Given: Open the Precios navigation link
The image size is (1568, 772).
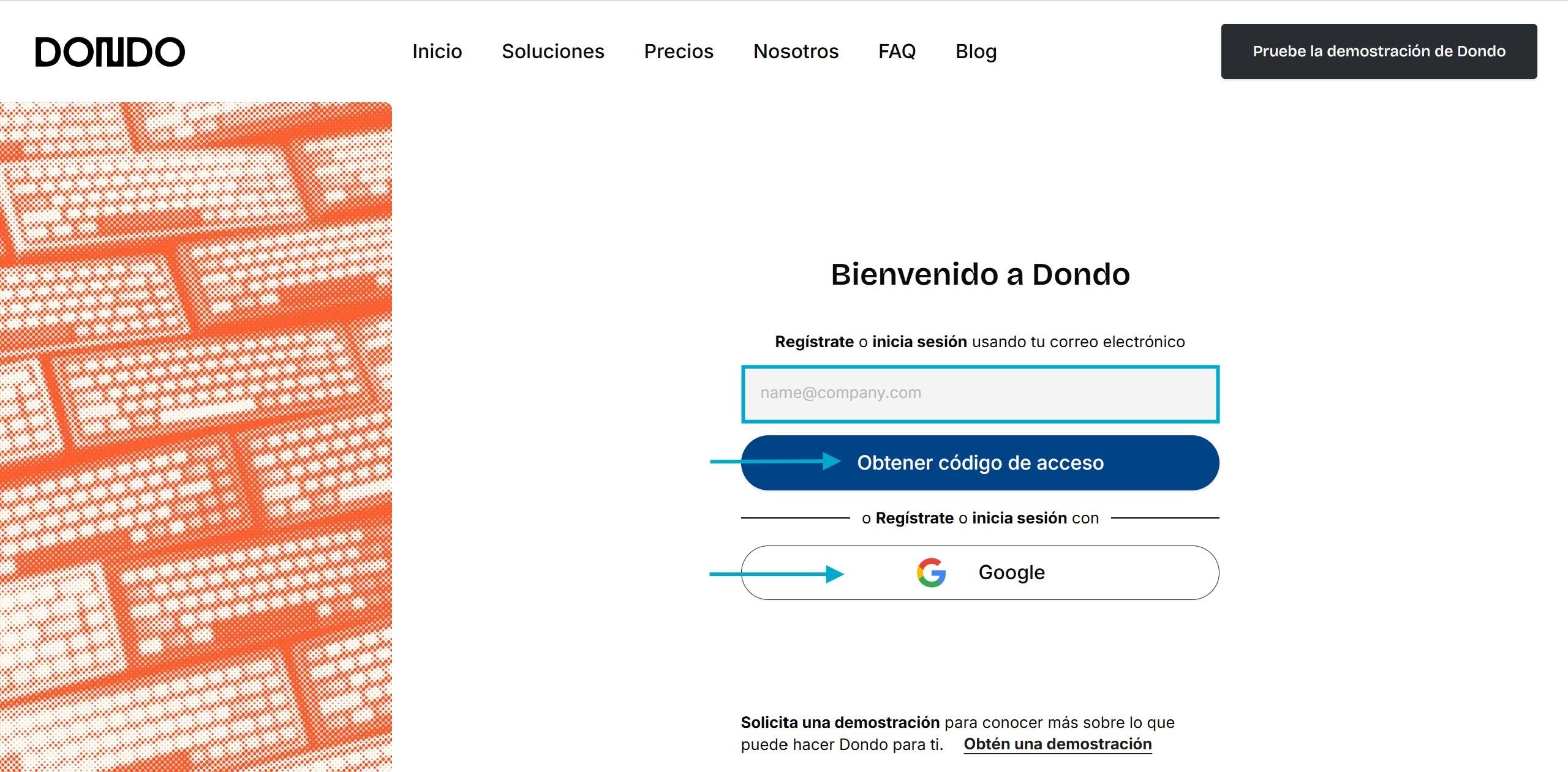Looking at the screenshot, I should tap(679, 51).
